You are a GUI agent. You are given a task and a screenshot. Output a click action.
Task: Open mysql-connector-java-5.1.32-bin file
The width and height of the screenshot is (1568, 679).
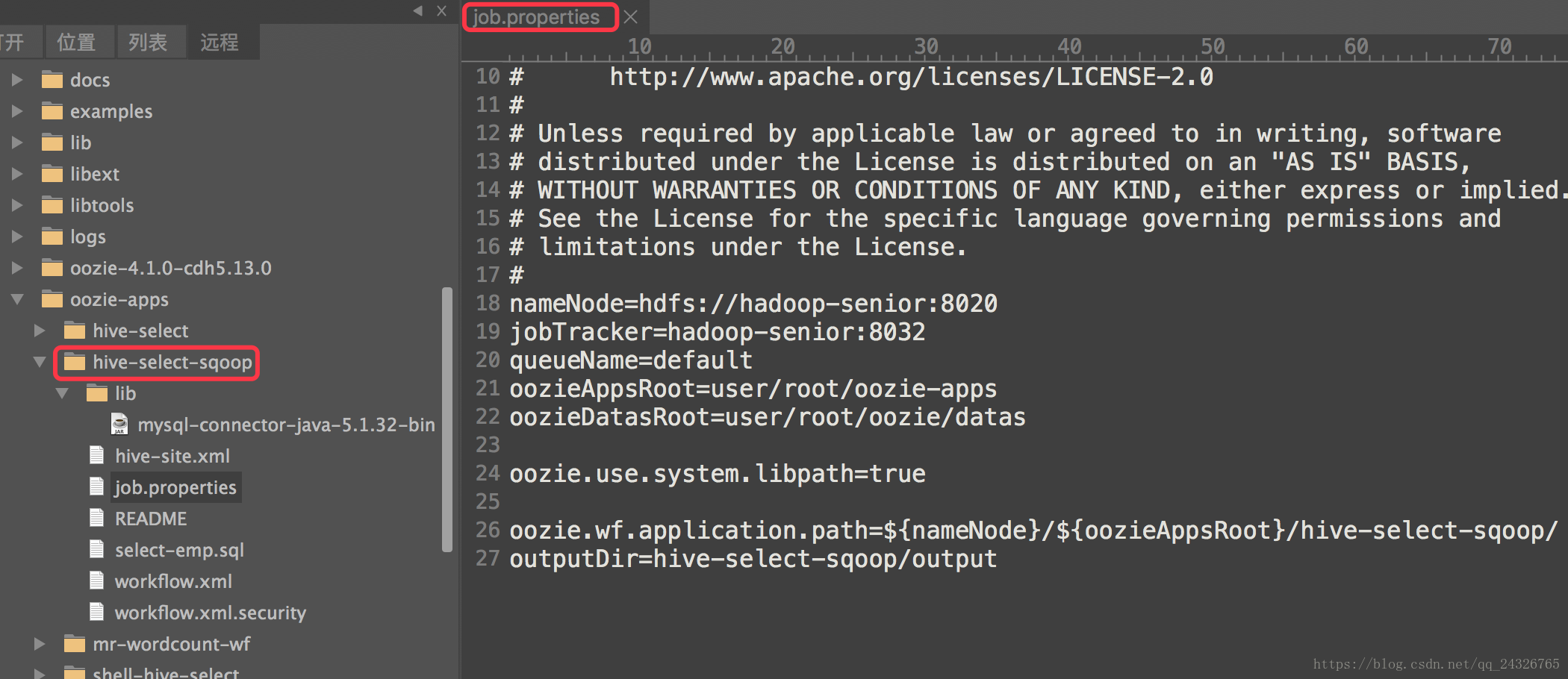point(286,425)
